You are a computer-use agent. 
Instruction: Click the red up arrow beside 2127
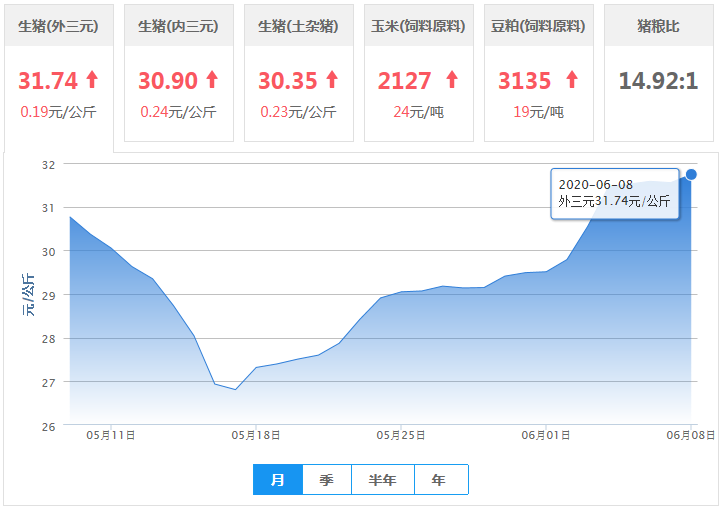pyautogui.click(x=451, y=80)
